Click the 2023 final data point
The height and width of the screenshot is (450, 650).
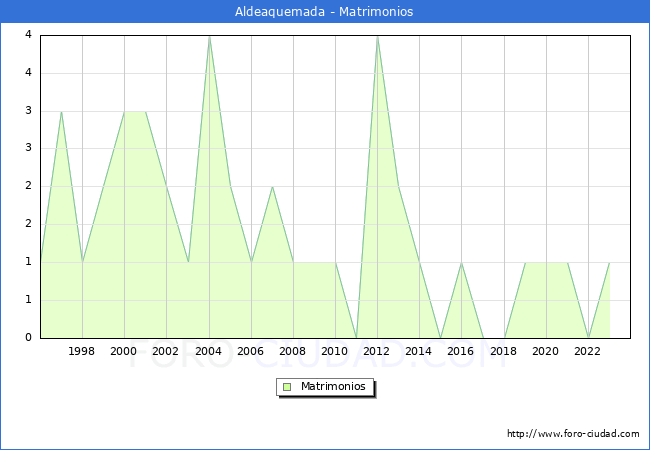609,263
